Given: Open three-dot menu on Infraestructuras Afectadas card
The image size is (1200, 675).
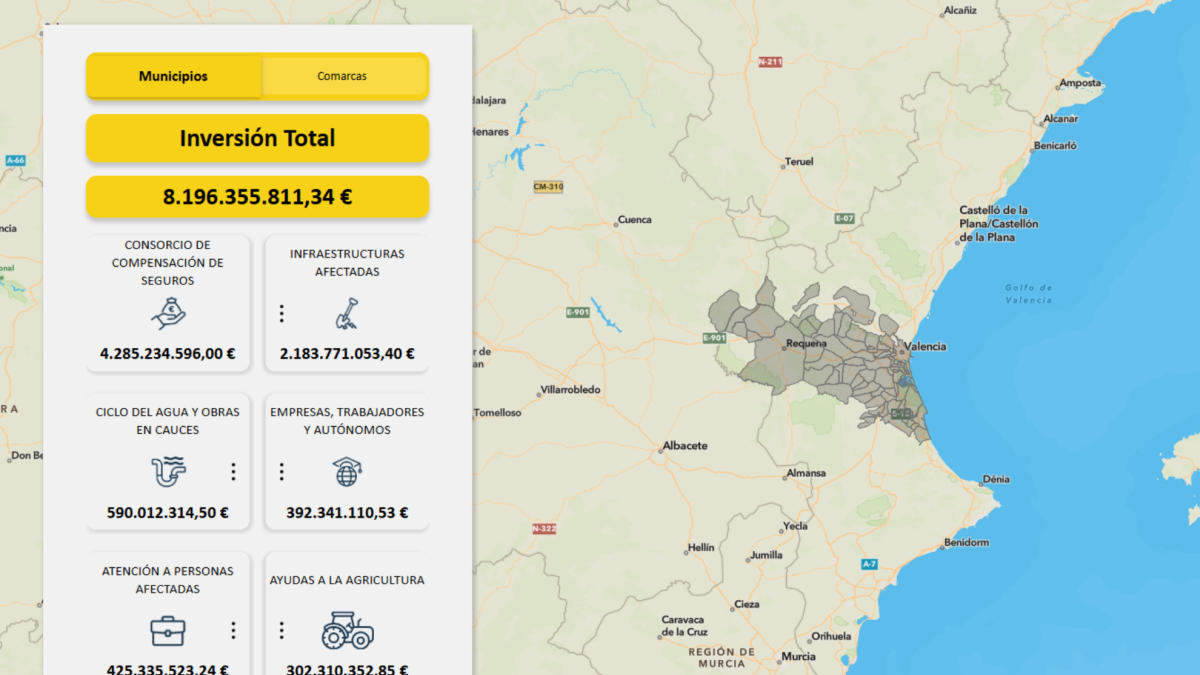Looking at the screenshot, I should coord(282,314).
